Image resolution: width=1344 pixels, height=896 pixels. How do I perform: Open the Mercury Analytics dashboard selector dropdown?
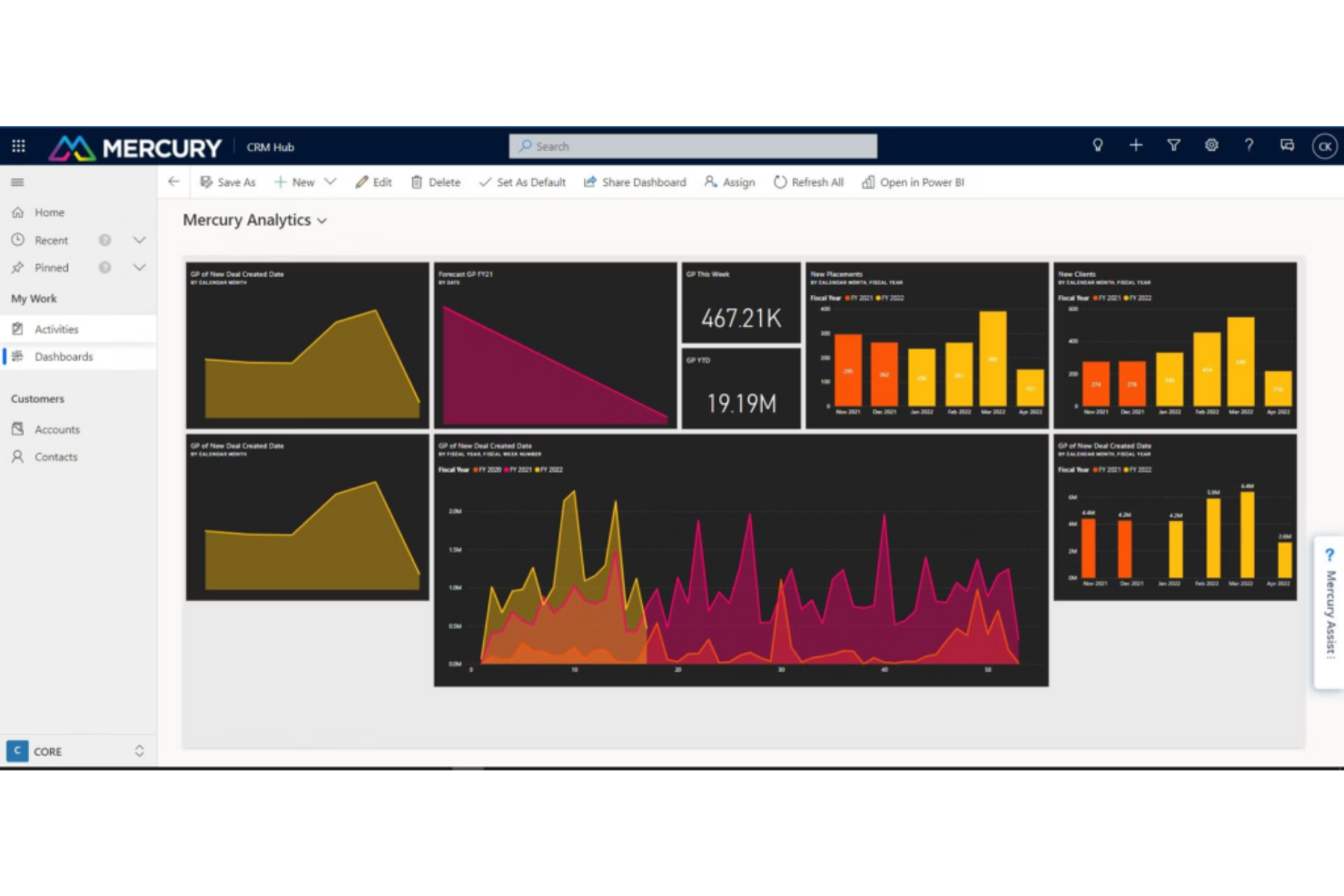click(x=321, y=221)
